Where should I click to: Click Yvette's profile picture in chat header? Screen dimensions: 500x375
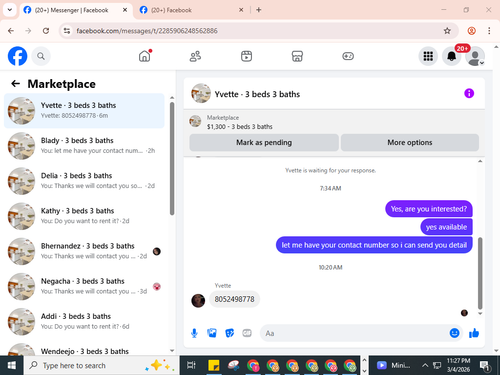[201, 93]
